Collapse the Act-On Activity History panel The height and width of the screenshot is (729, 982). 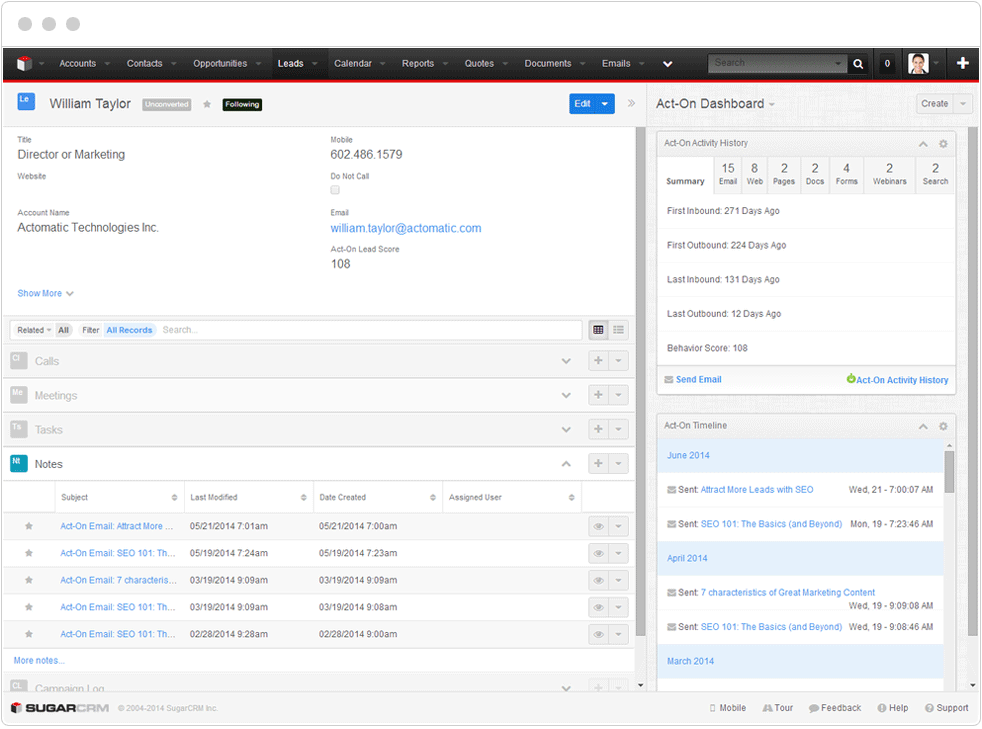(923, 144)
